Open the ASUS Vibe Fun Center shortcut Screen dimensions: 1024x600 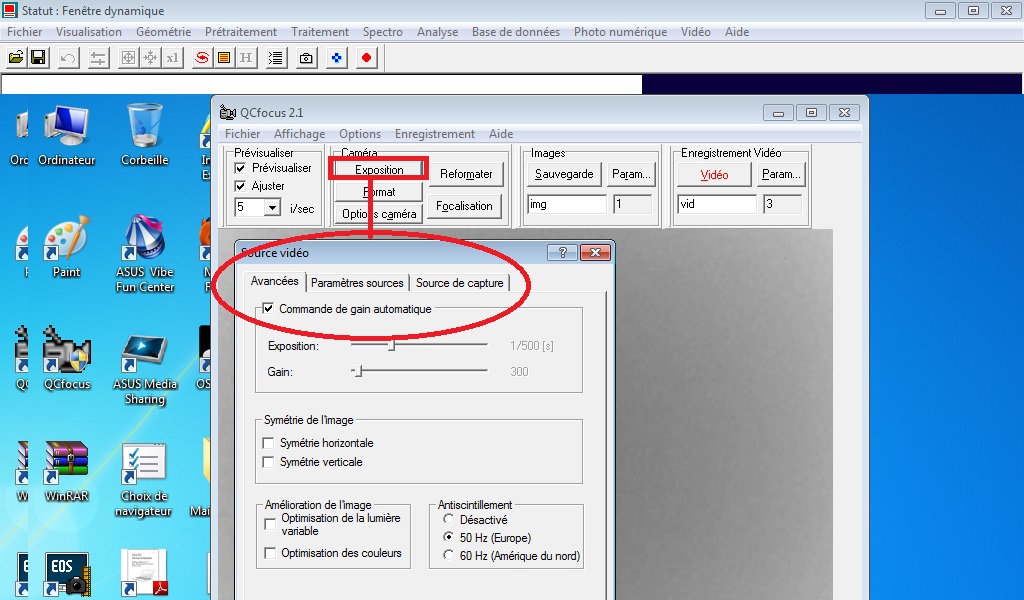(144, 253)
